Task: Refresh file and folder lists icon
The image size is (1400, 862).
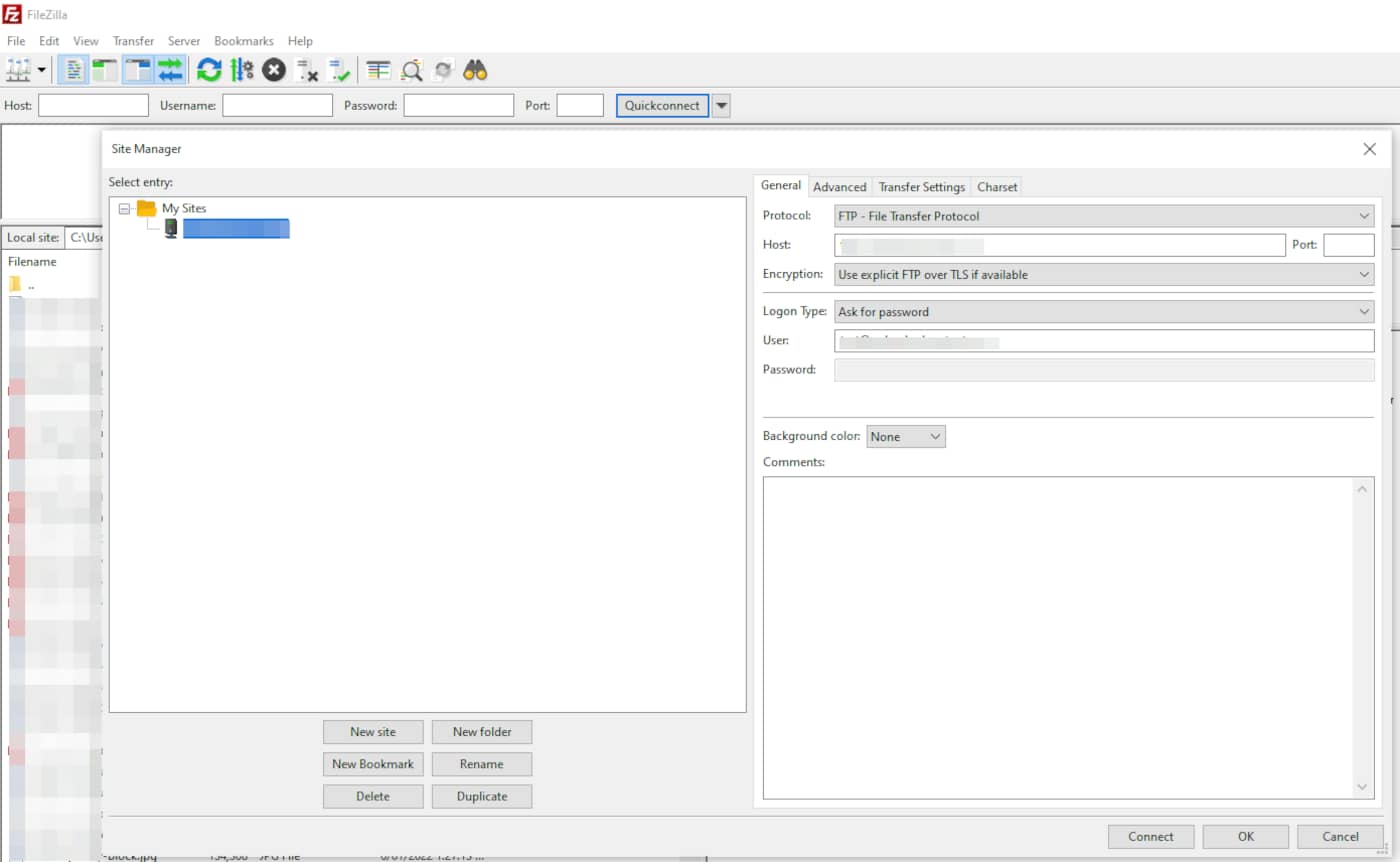Action: click(x=209, y=70)
